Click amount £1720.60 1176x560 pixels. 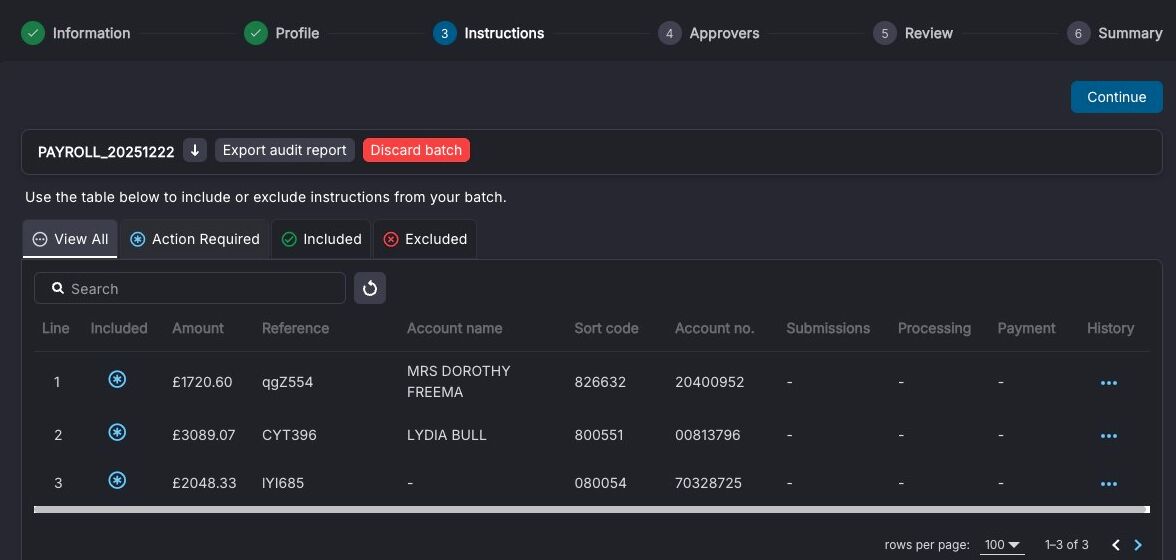(x=202, y=382)
